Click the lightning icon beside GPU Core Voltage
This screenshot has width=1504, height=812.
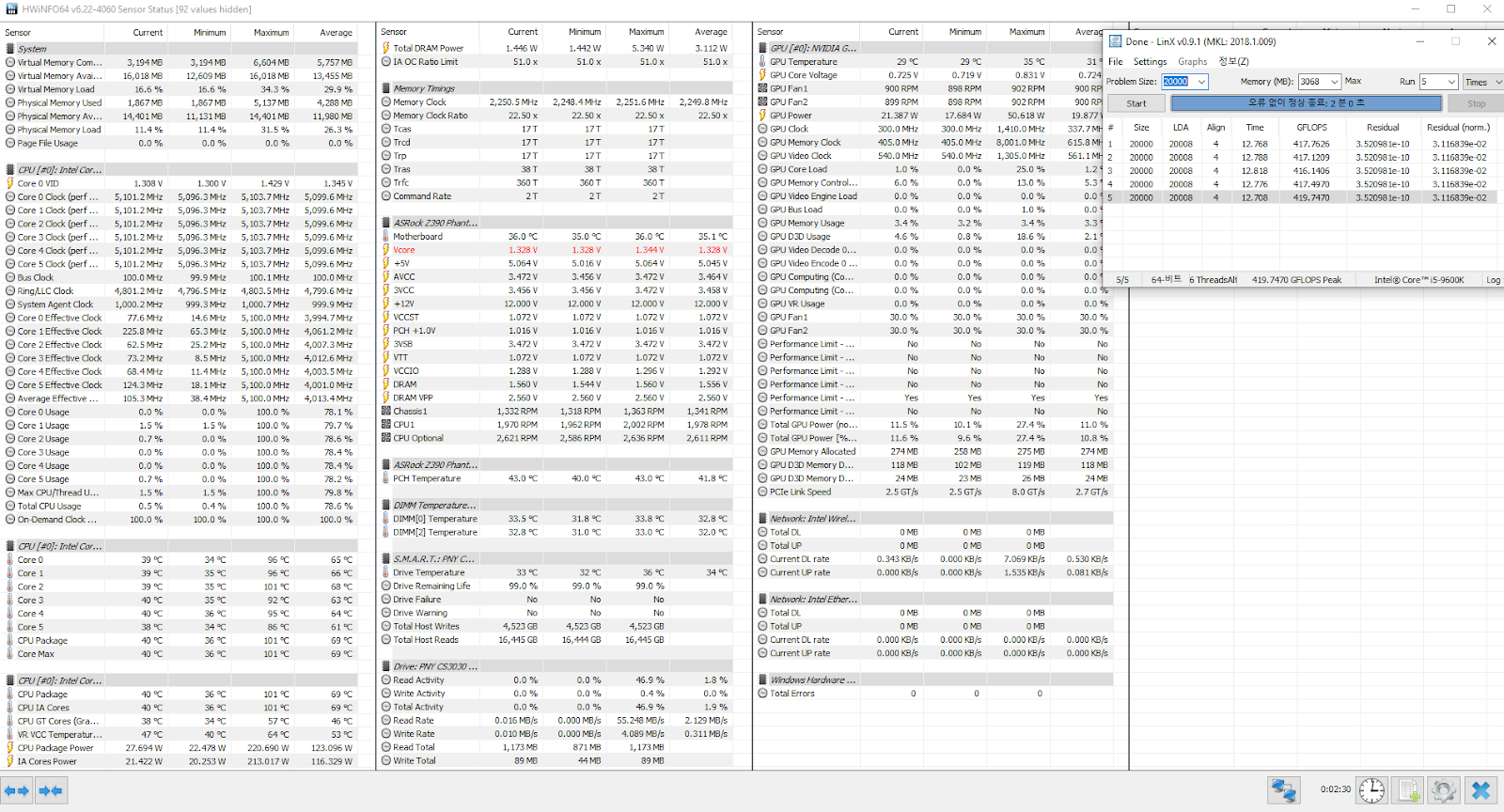[x=762, y=75]
